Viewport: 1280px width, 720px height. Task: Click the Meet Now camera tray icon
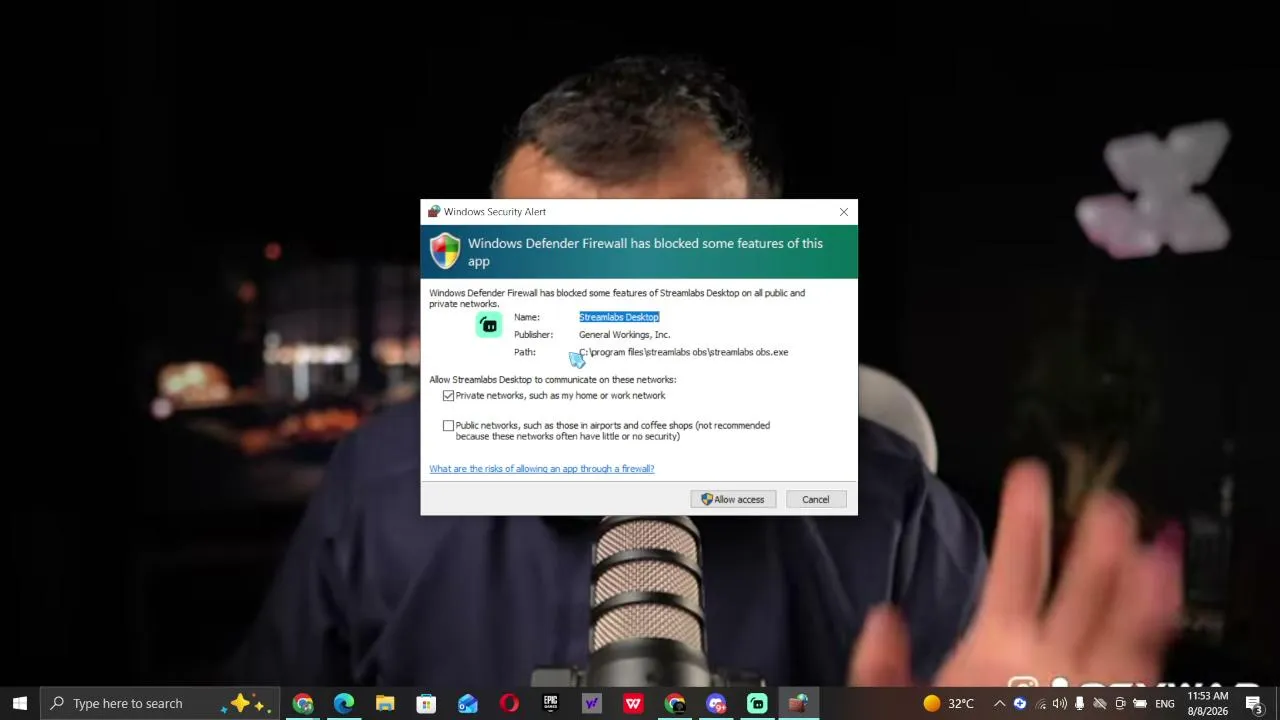(x=1120, y=703)
